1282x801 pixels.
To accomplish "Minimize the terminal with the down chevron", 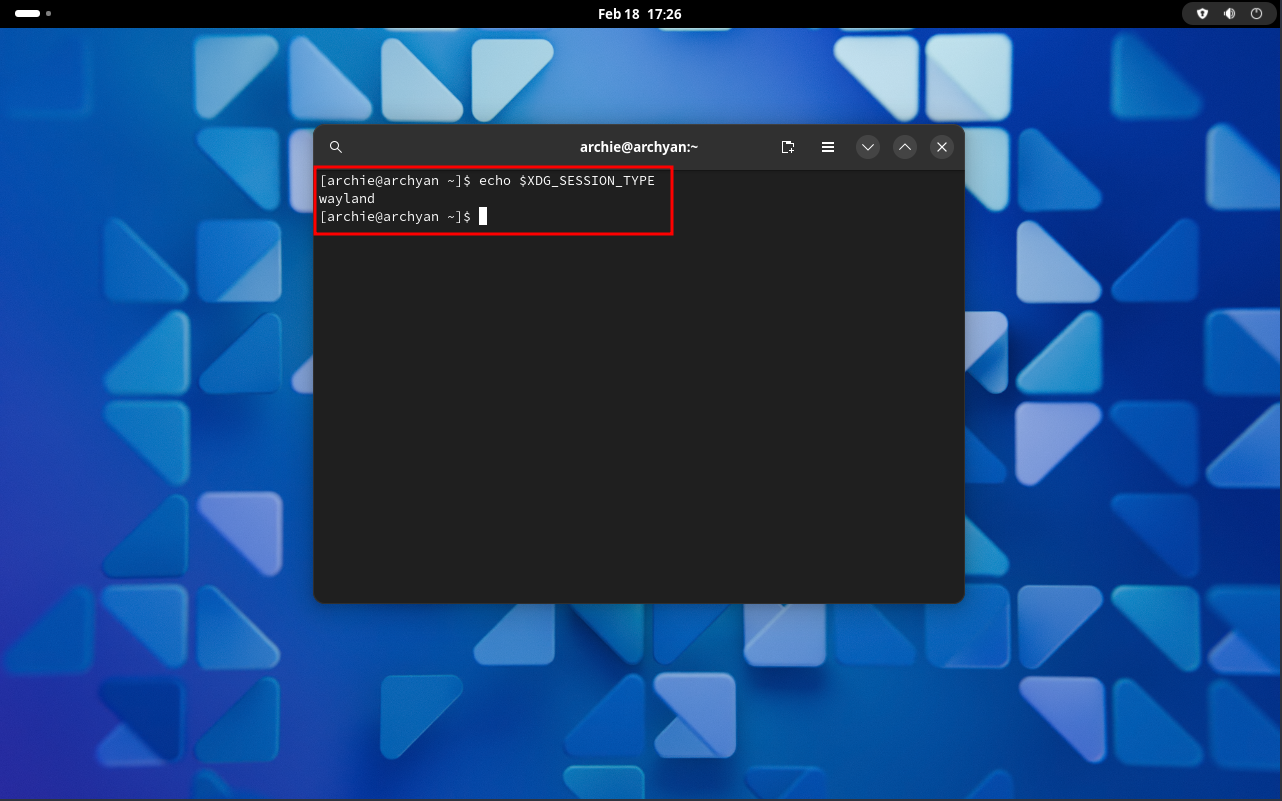I will 868,147.
